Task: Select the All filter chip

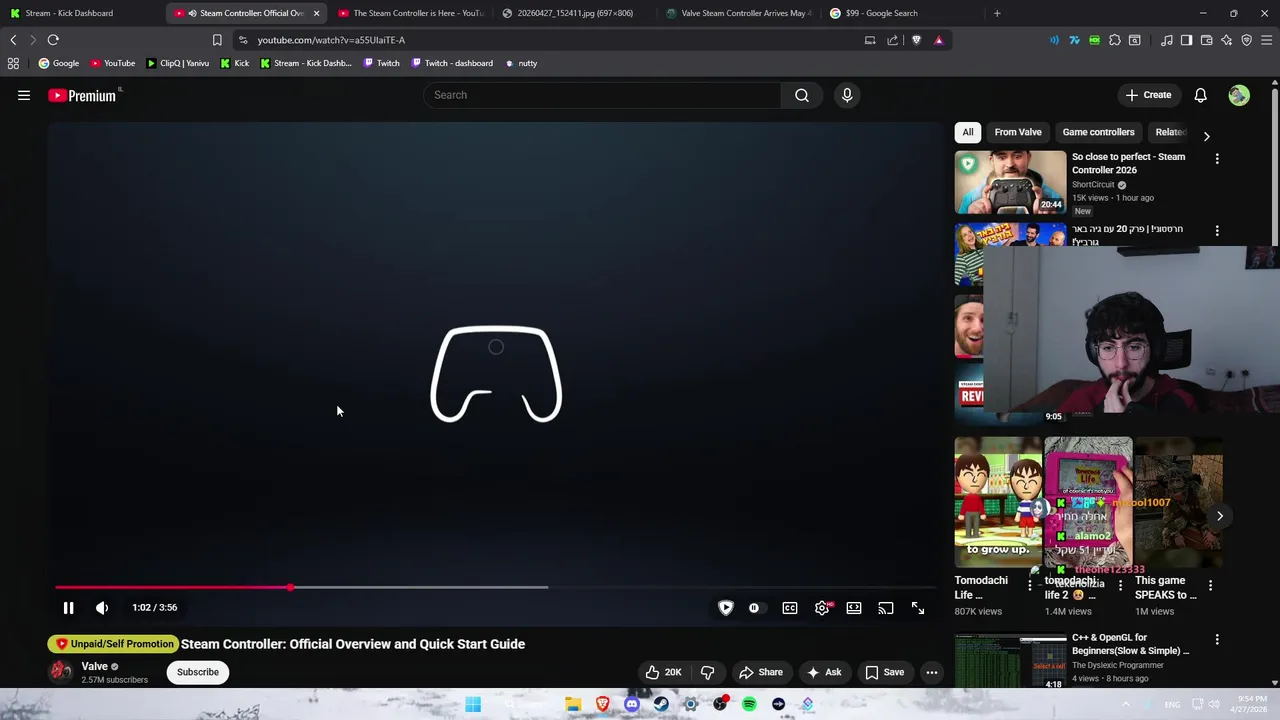Action: tap(968, 132)
